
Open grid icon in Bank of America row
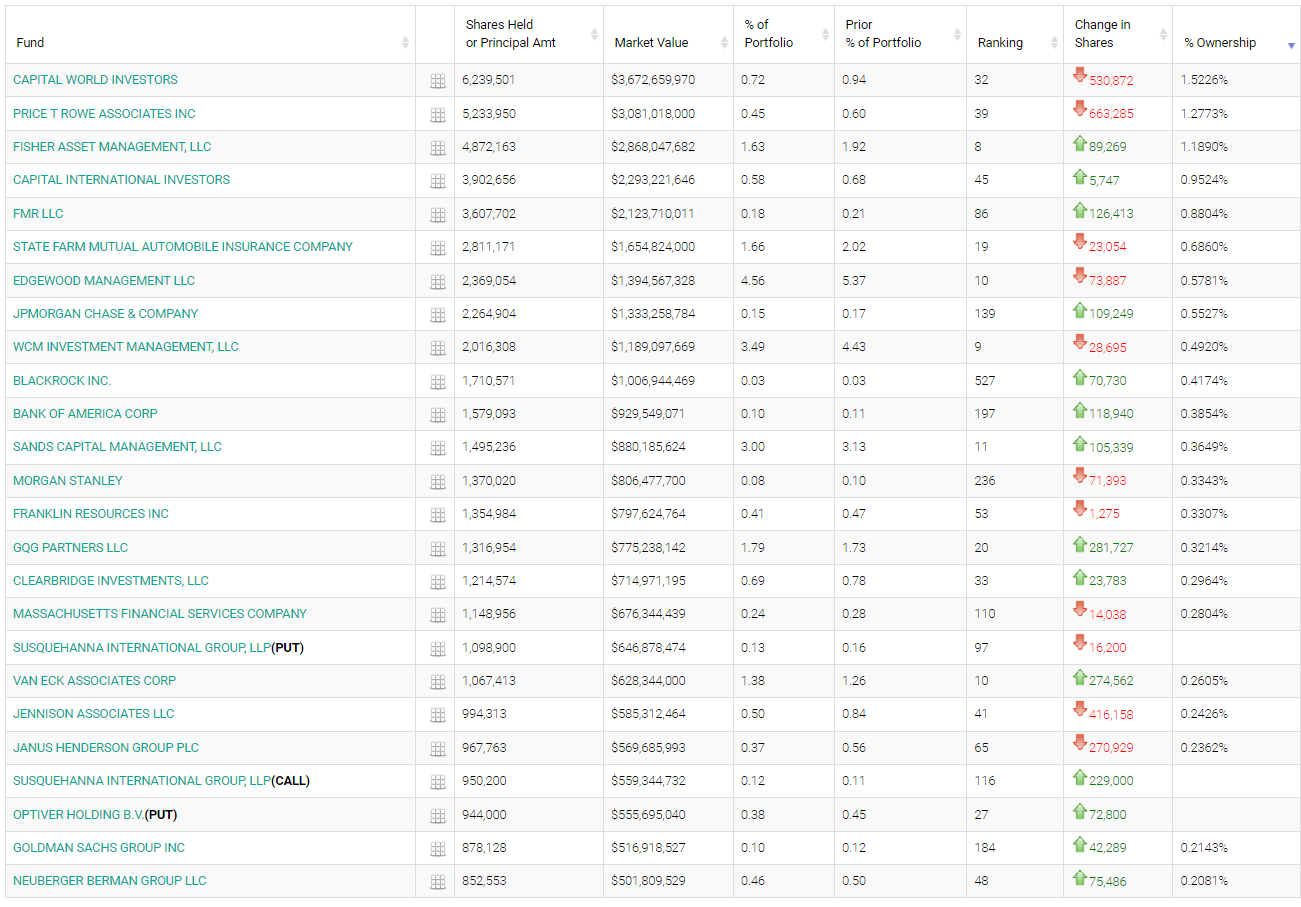tap(437, 415)
